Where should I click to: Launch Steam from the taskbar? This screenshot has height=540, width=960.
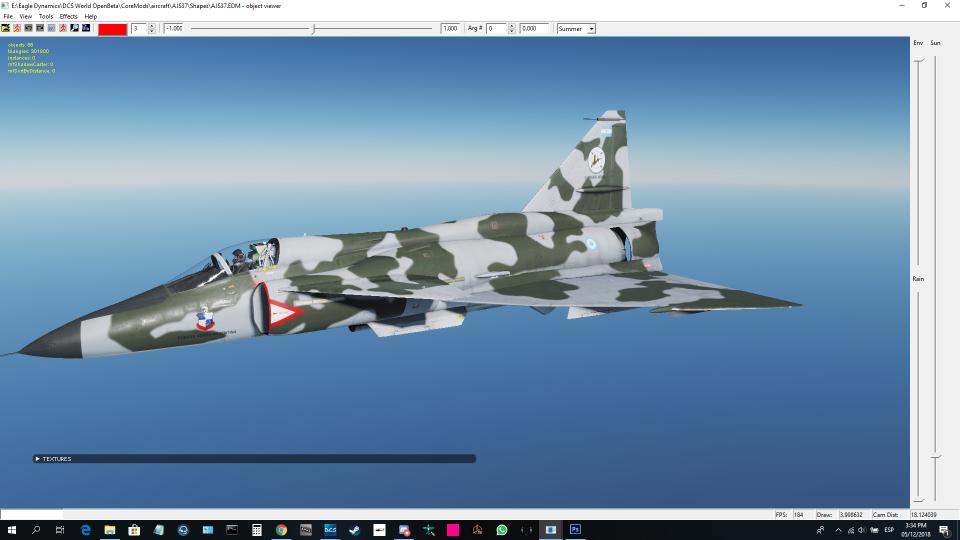355,530
